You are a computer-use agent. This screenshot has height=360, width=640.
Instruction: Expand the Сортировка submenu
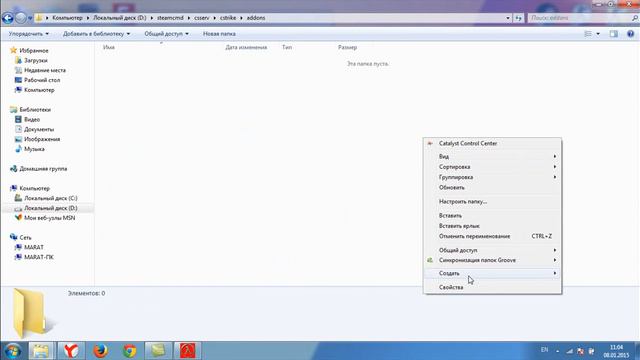pos(492,167)
